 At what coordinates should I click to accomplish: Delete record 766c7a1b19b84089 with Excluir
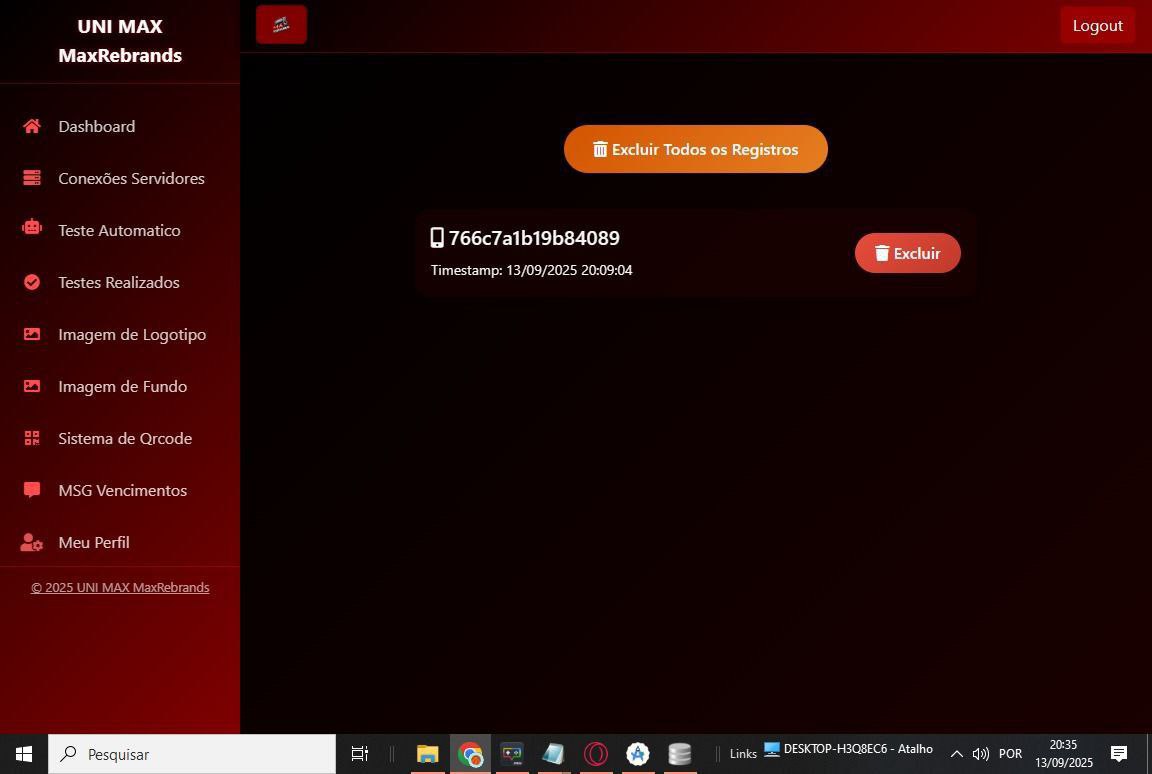click(907, 253)
